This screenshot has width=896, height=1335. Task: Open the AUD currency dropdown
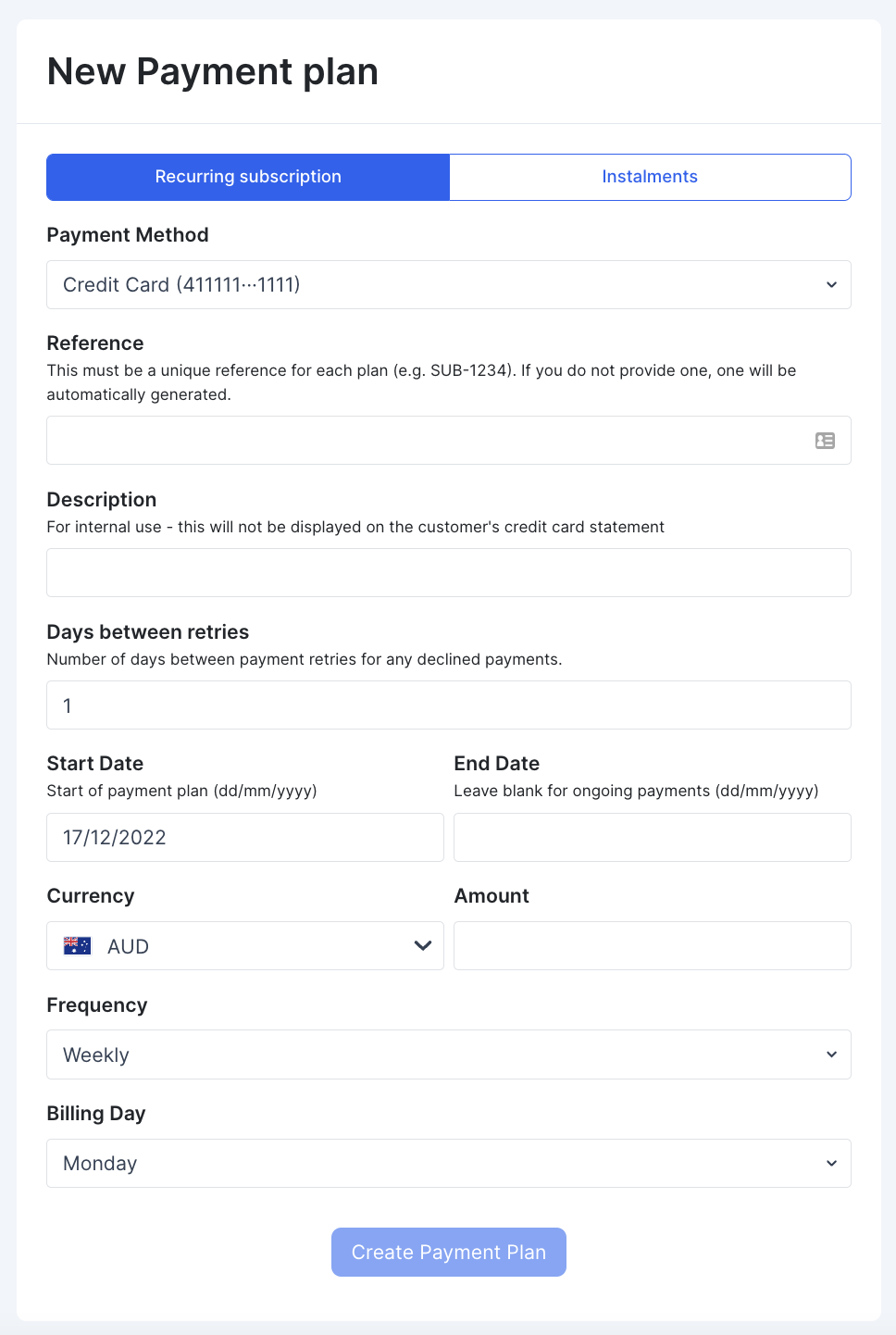click(x=245, y=945)
